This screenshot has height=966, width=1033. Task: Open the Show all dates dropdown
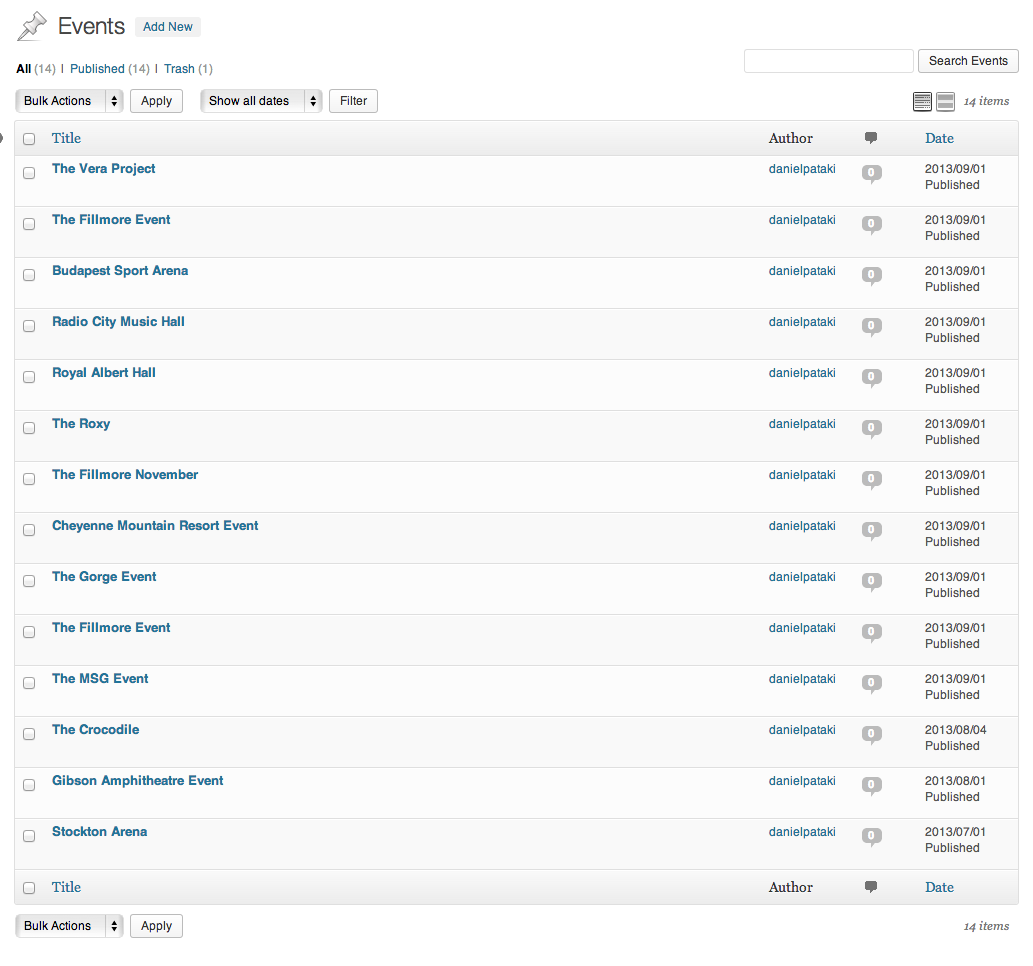click(261, 101)
